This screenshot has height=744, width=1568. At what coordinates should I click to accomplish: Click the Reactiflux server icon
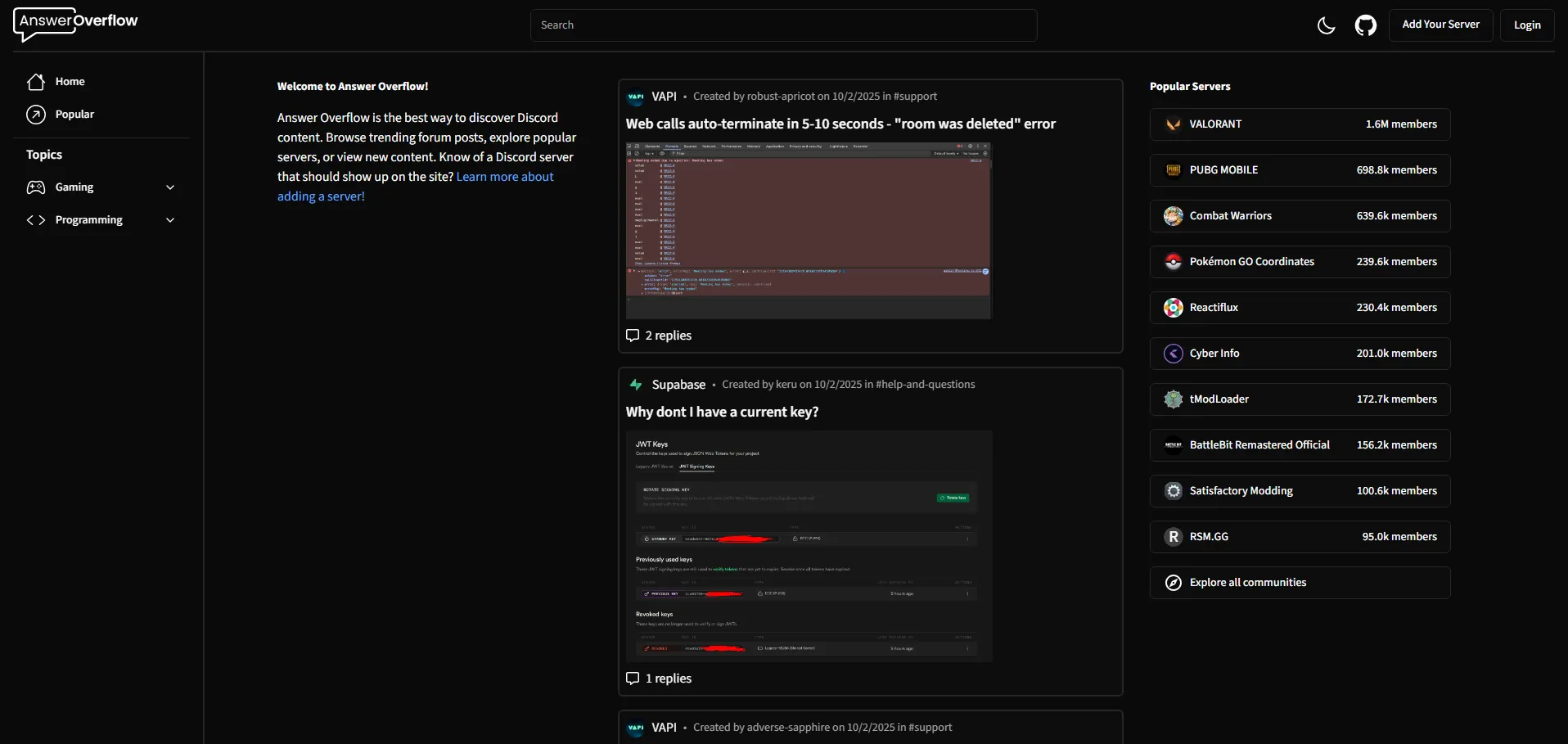point(1174,308)
